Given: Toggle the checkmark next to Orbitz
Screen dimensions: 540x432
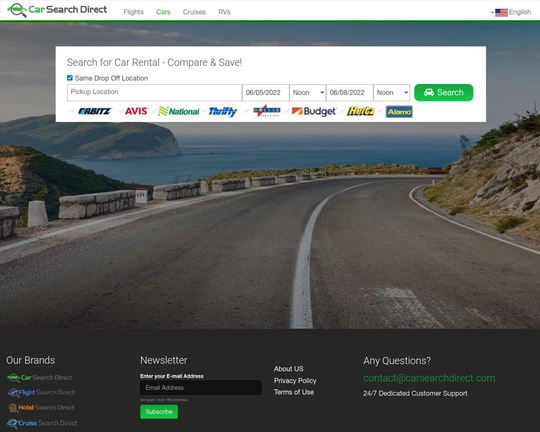Looking at the screenshot, I should point(72,111).
